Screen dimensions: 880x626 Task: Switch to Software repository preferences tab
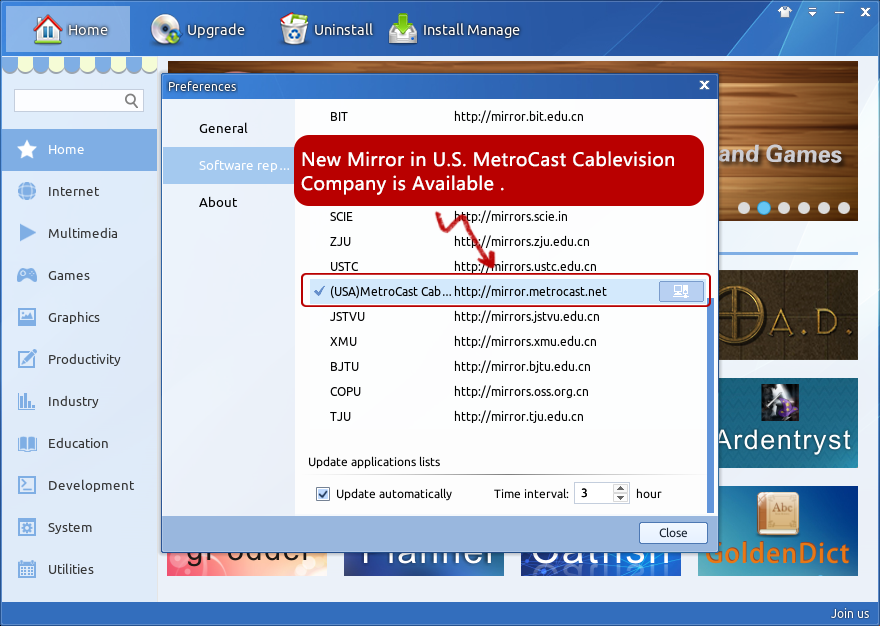tap(228, 166)
